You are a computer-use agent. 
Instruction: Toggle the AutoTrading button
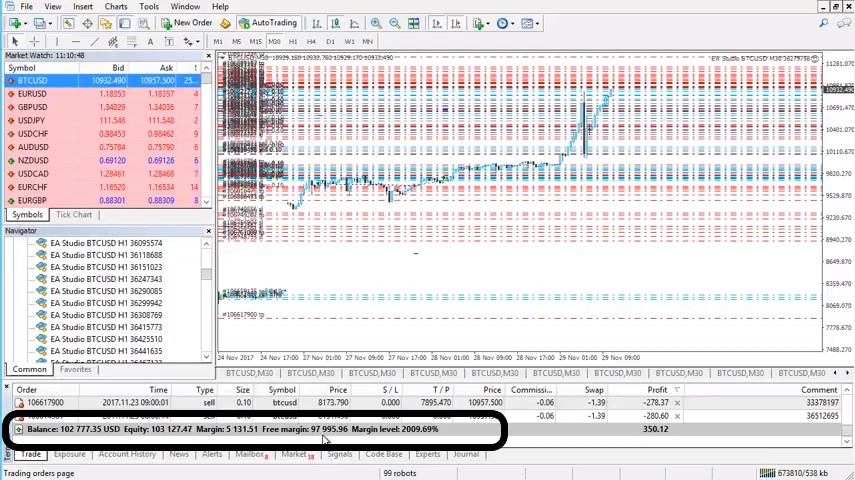pyautogui.click(x=267, y=23)
